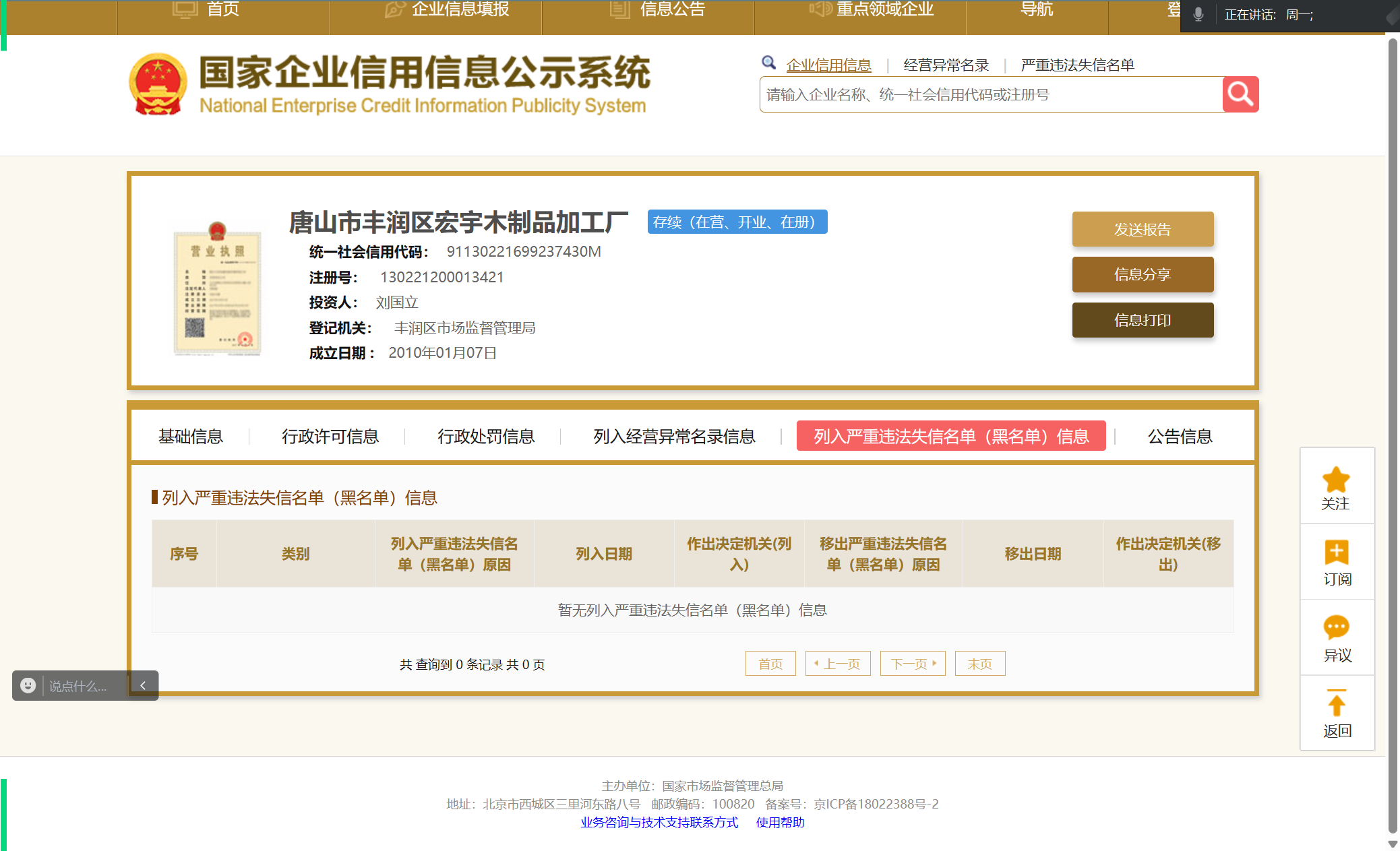This screenshot has width=1400, height=851.
Task: Click the 首页 pagination button
Action: pos(770,664)
